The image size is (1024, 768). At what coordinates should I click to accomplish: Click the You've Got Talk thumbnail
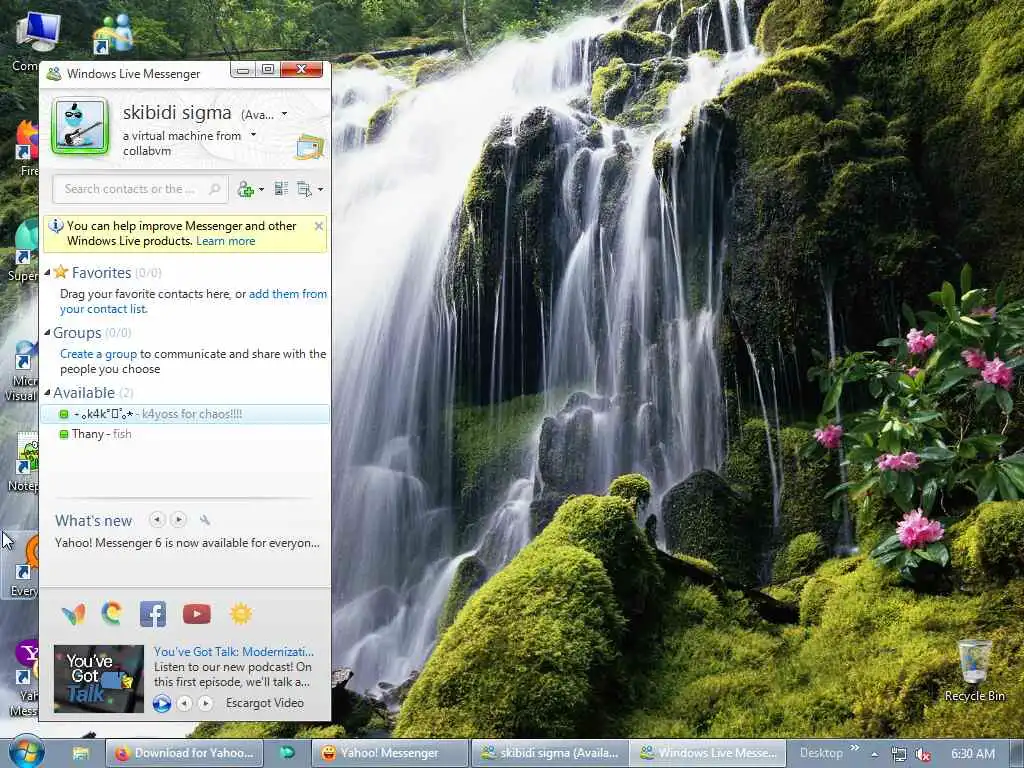99,679
